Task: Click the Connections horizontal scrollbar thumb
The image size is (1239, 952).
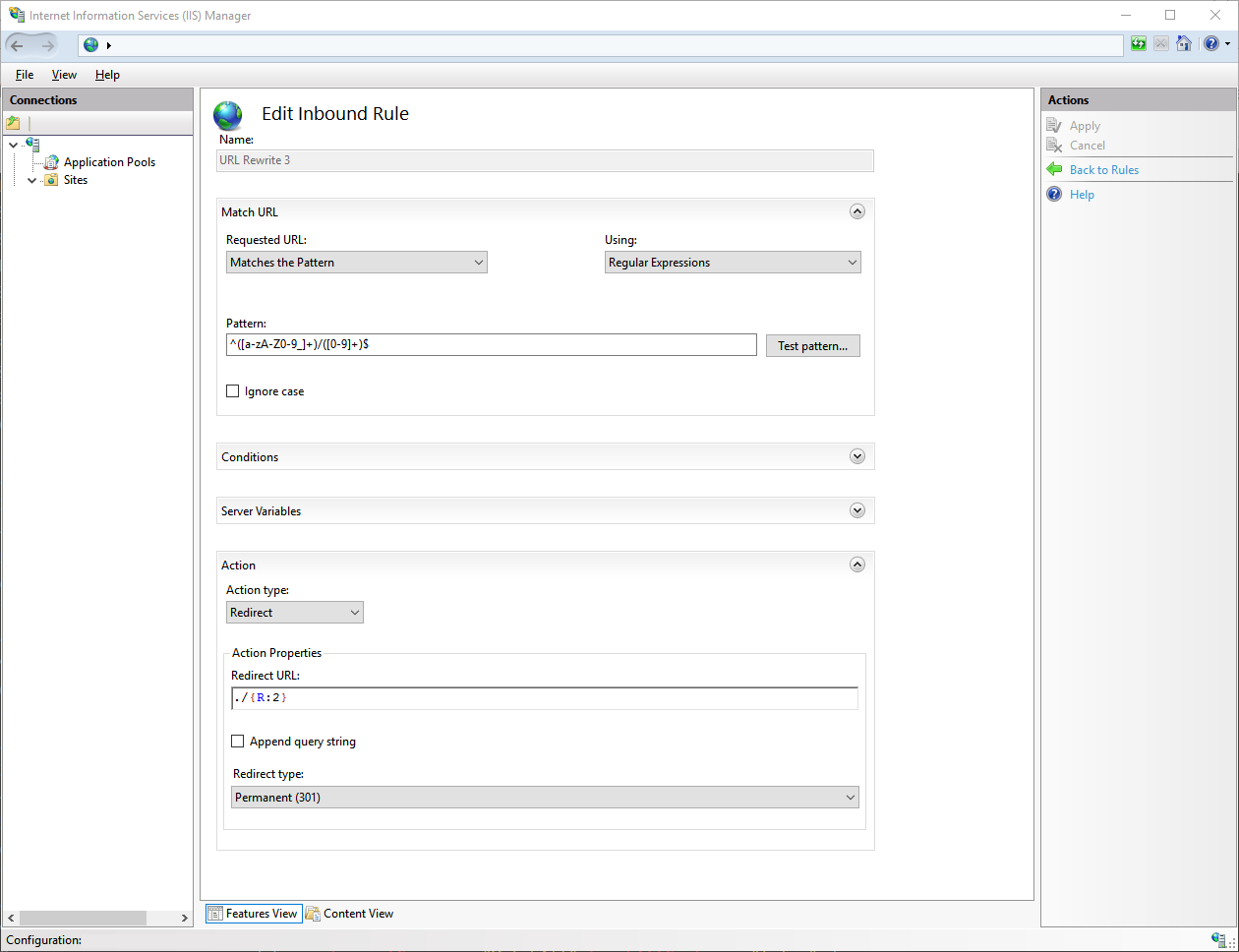Action: click(x=83, y=918)
